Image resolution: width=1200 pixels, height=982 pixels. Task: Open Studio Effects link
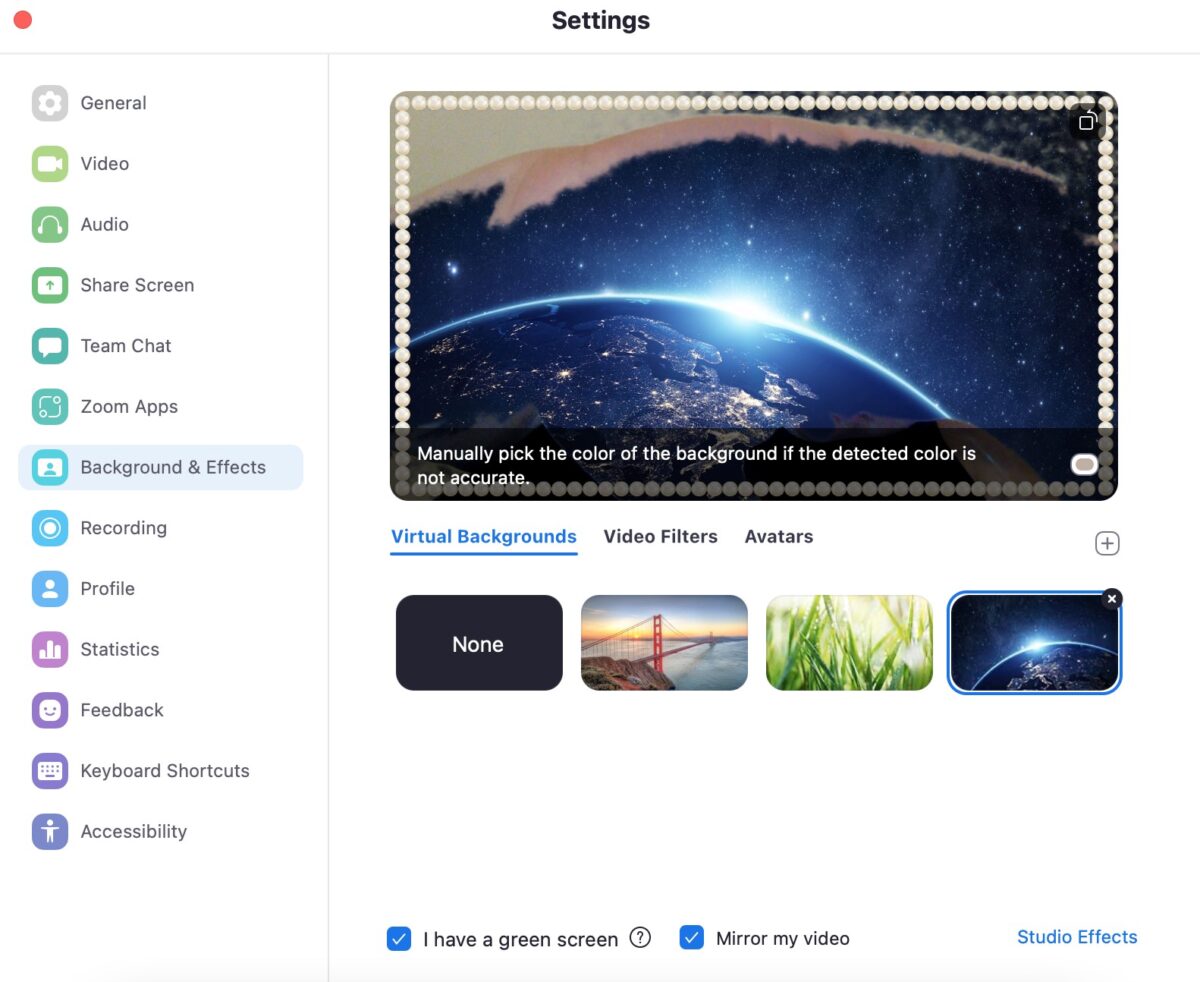(1077, 937)
